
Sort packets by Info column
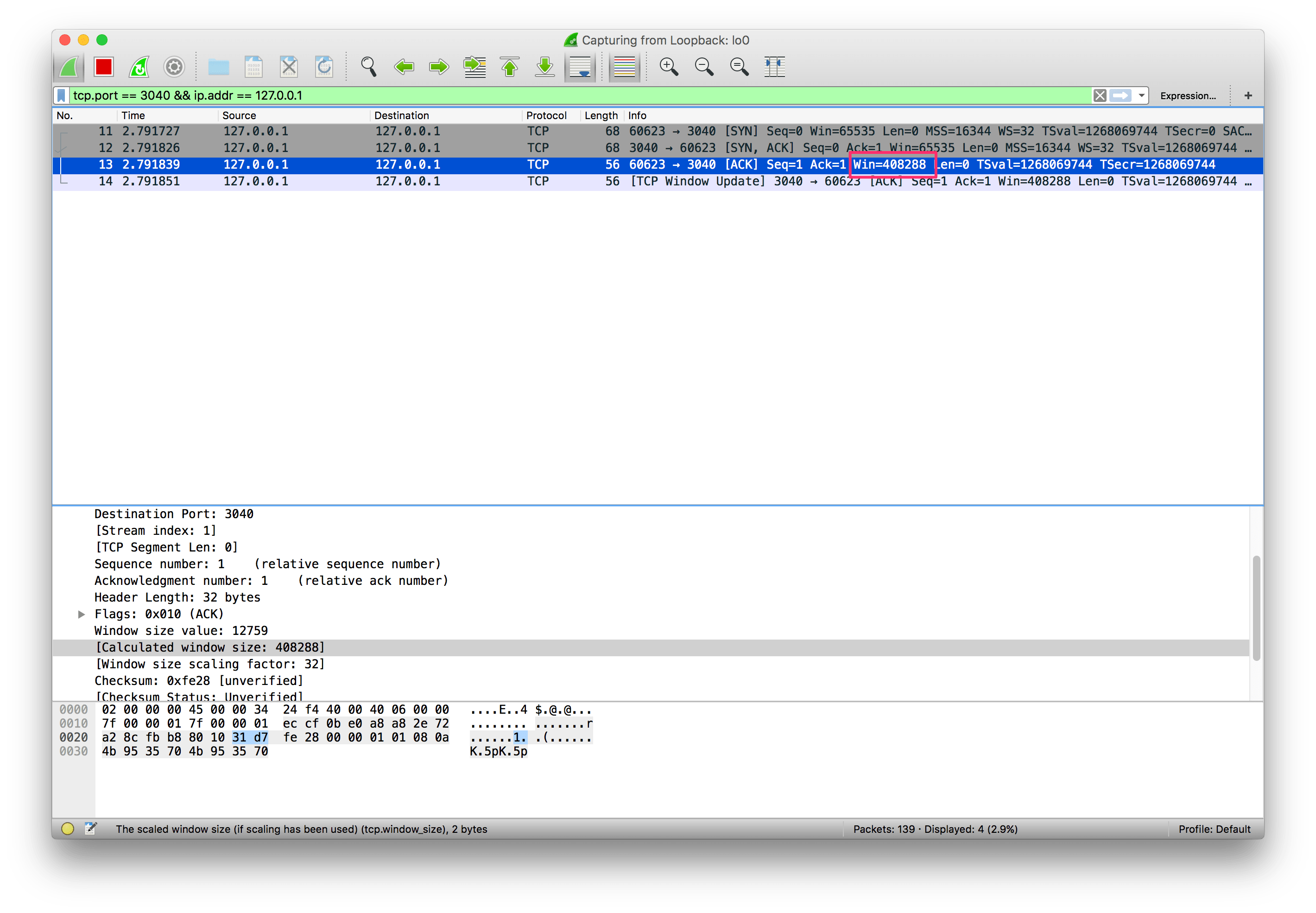[943, 115]
